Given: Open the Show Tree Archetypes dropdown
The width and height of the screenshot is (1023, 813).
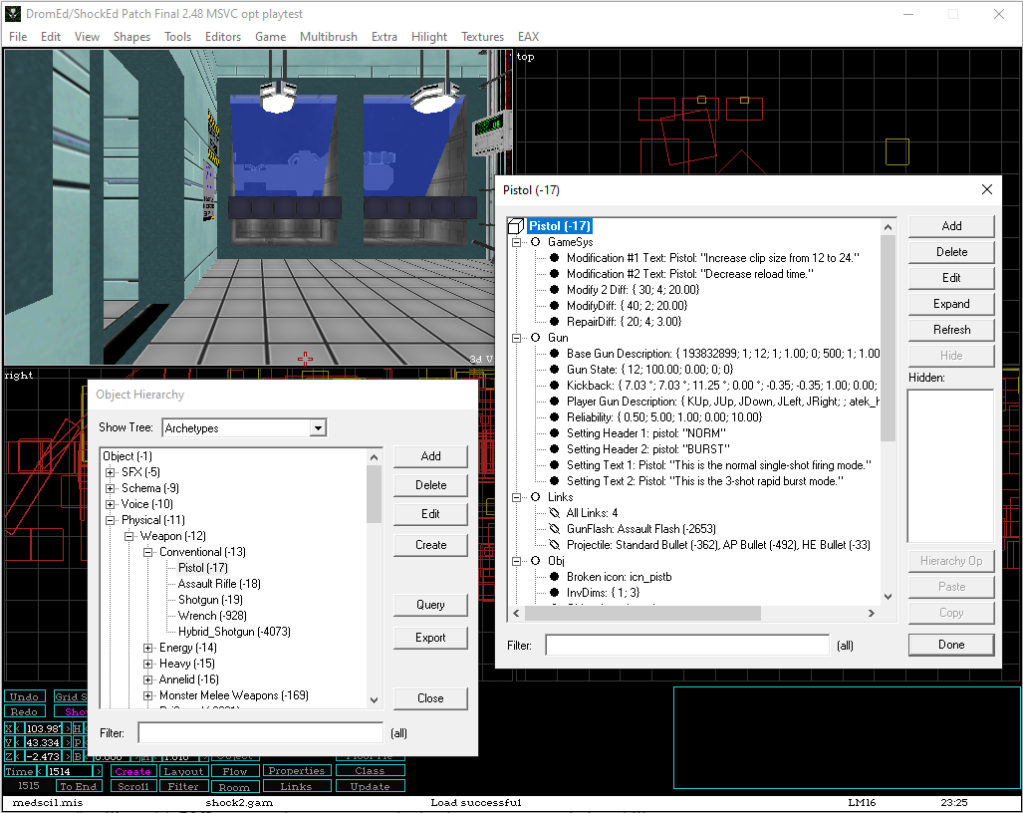Looking at the screenshot, I should (x=317, y=428).
